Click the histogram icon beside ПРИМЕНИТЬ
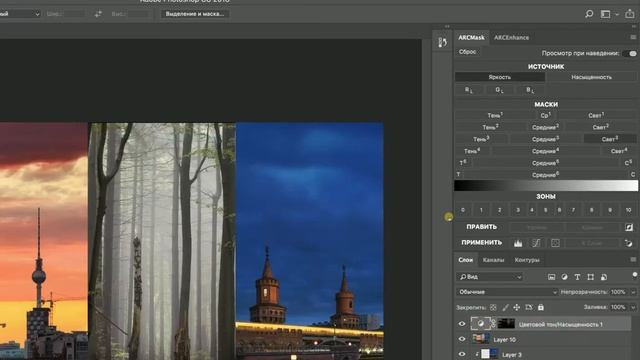The width and height of the screenshot is (640, 360). coord(518,243)
